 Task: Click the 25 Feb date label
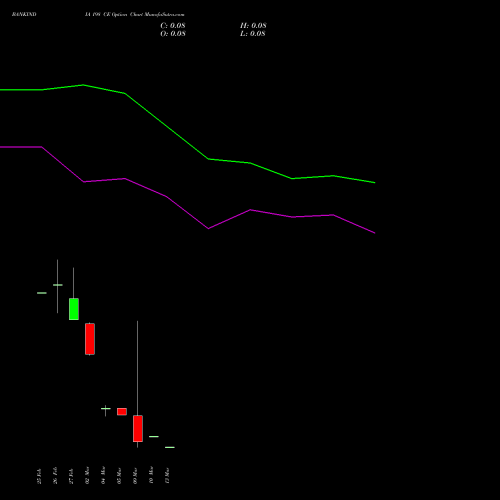pyautogui.click(x=39, y=476)
